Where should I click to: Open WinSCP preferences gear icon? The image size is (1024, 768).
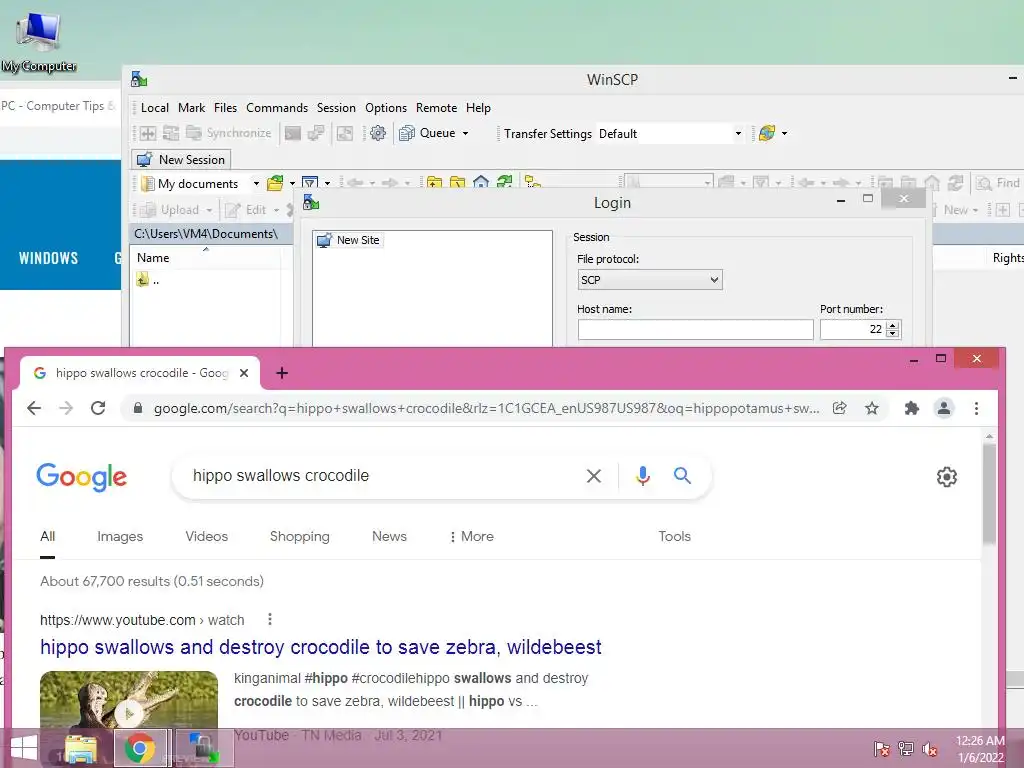click(377, 133)
